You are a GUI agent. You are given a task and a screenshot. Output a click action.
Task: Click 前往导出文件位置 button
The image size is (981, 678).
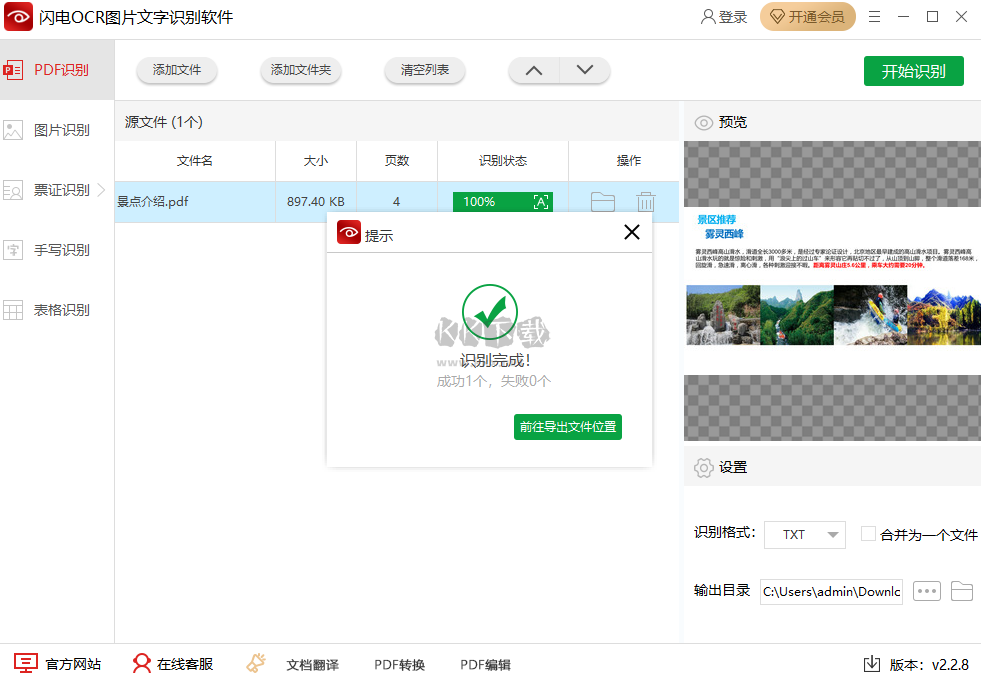click(x=568, y=427)
